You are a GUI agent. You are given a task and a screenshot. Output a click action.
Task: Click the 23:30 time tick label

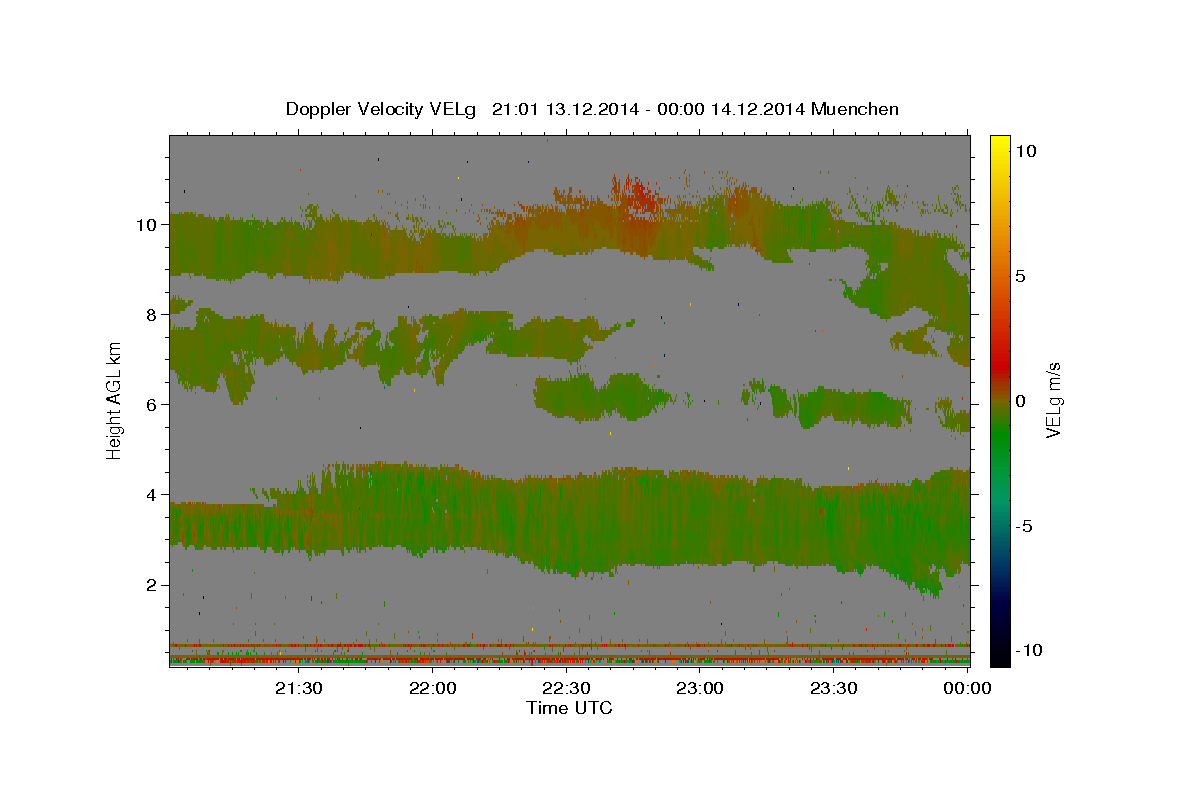tap(834, 688)
